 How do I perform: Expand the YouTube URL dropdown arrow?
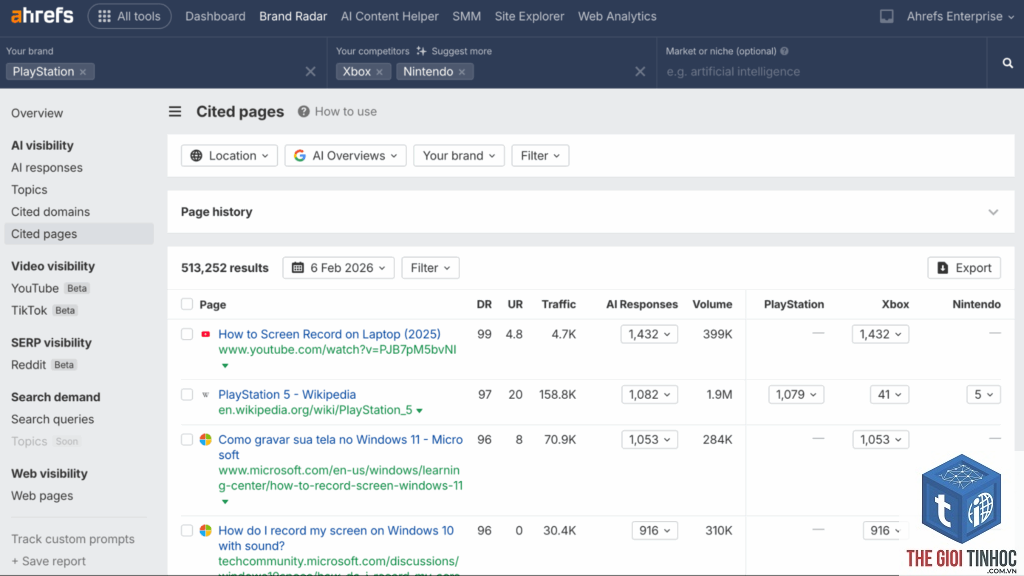[x=225, y=366]
